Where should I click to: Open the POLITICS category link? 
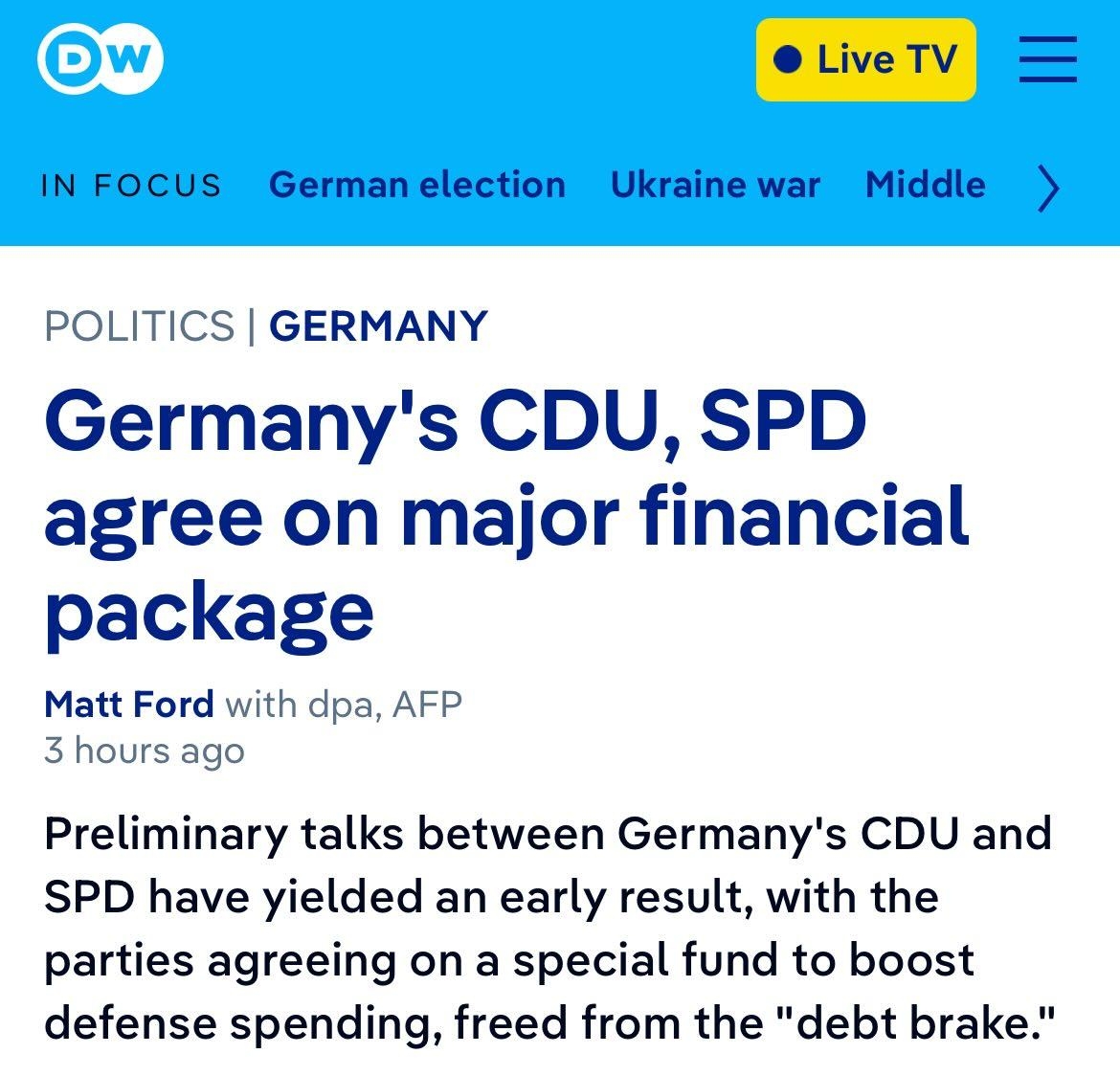tap(139, 325)
